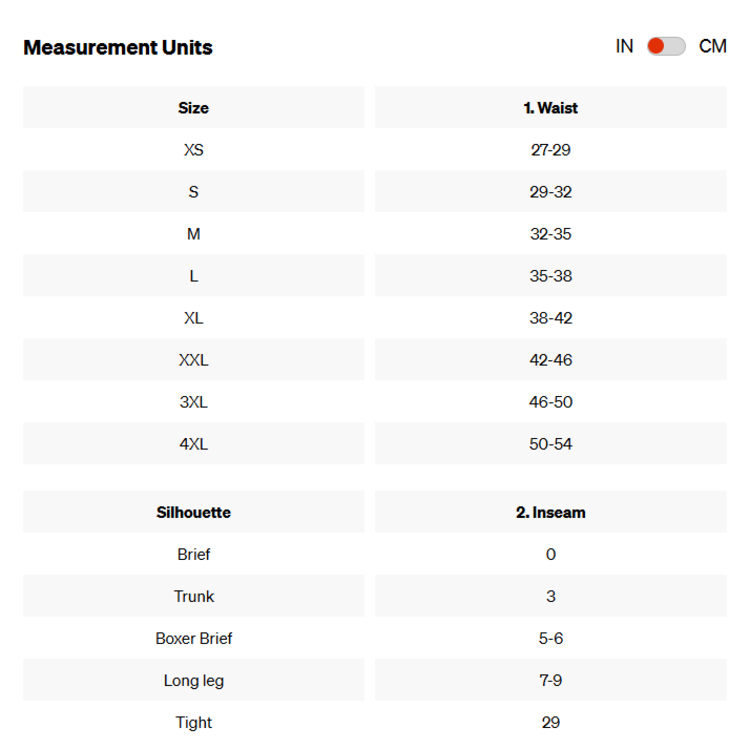The width and height of the screenshot is (750, 749).
Task: Choose the L size cell
Action: pos(193,276)
